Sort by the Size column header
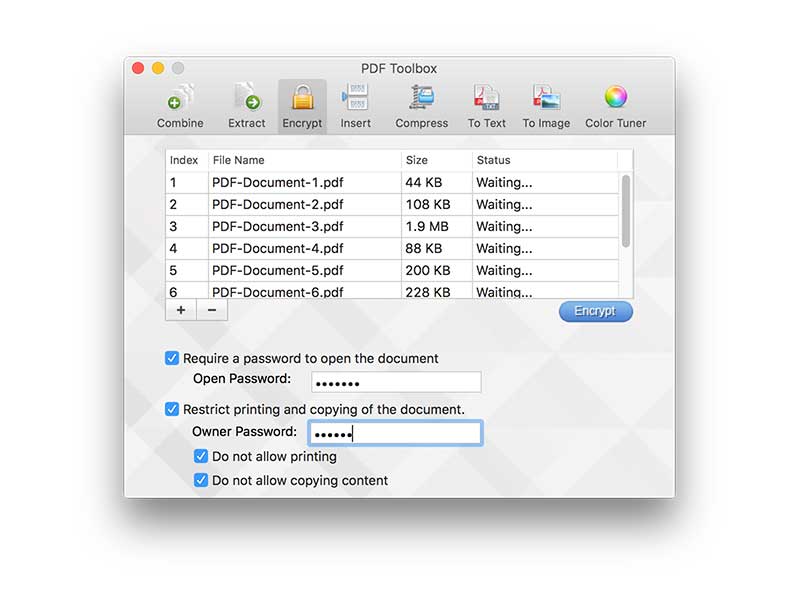This screenshot has width=800, height=600. (x=437, y=160)
